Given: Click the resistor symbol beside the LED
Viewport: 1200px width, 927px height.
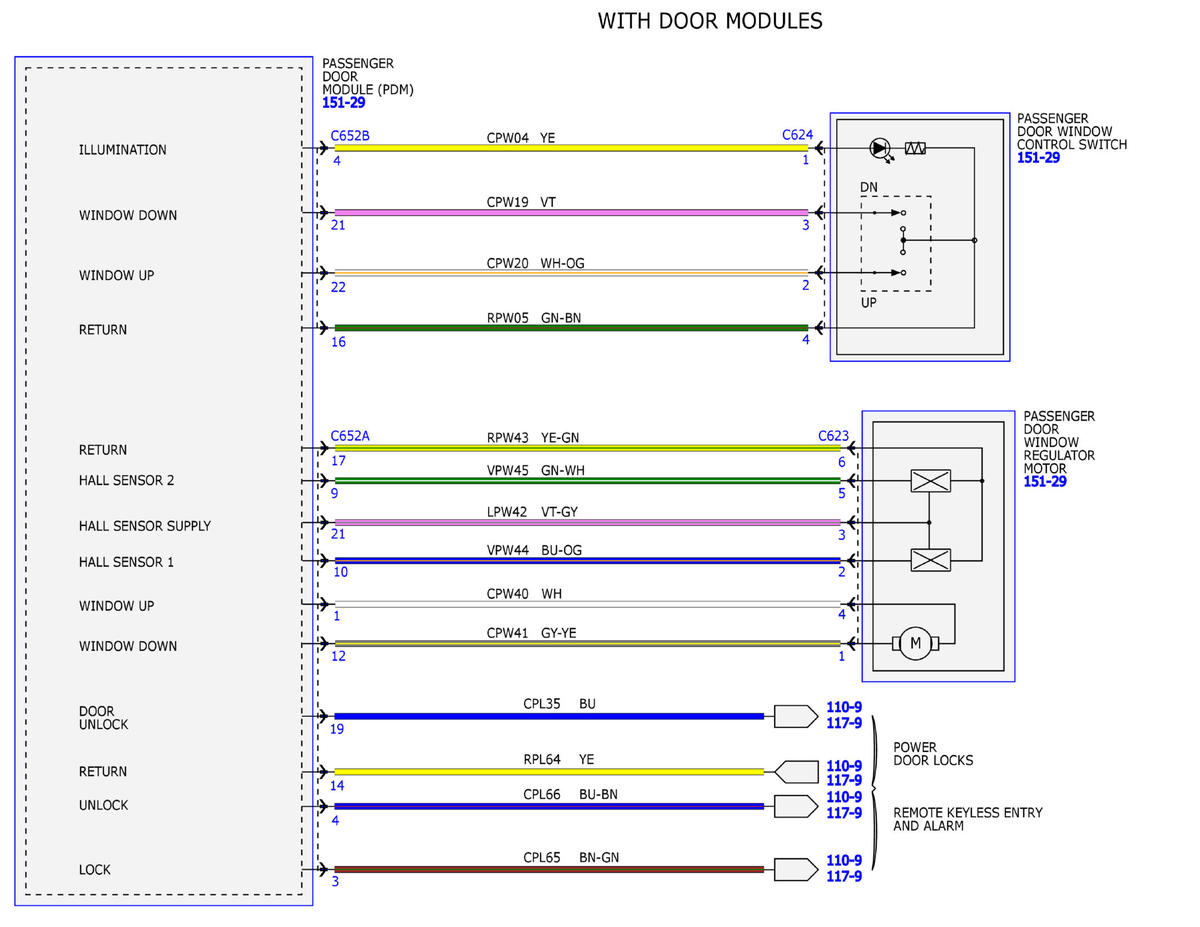Looking at the screenshot, I should [x=915, y=148].
